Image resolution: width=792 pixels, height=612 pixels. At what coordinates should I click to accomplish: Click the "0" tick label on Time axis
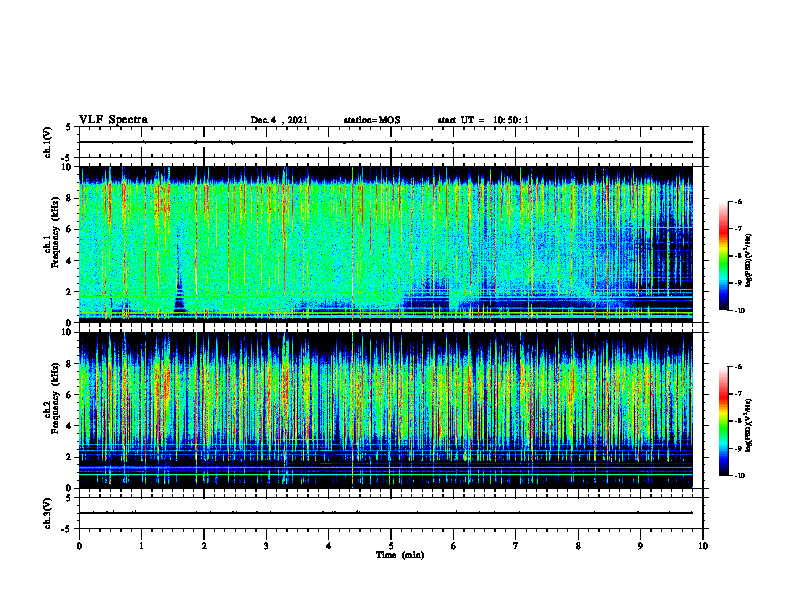click(x=79, y=546)
